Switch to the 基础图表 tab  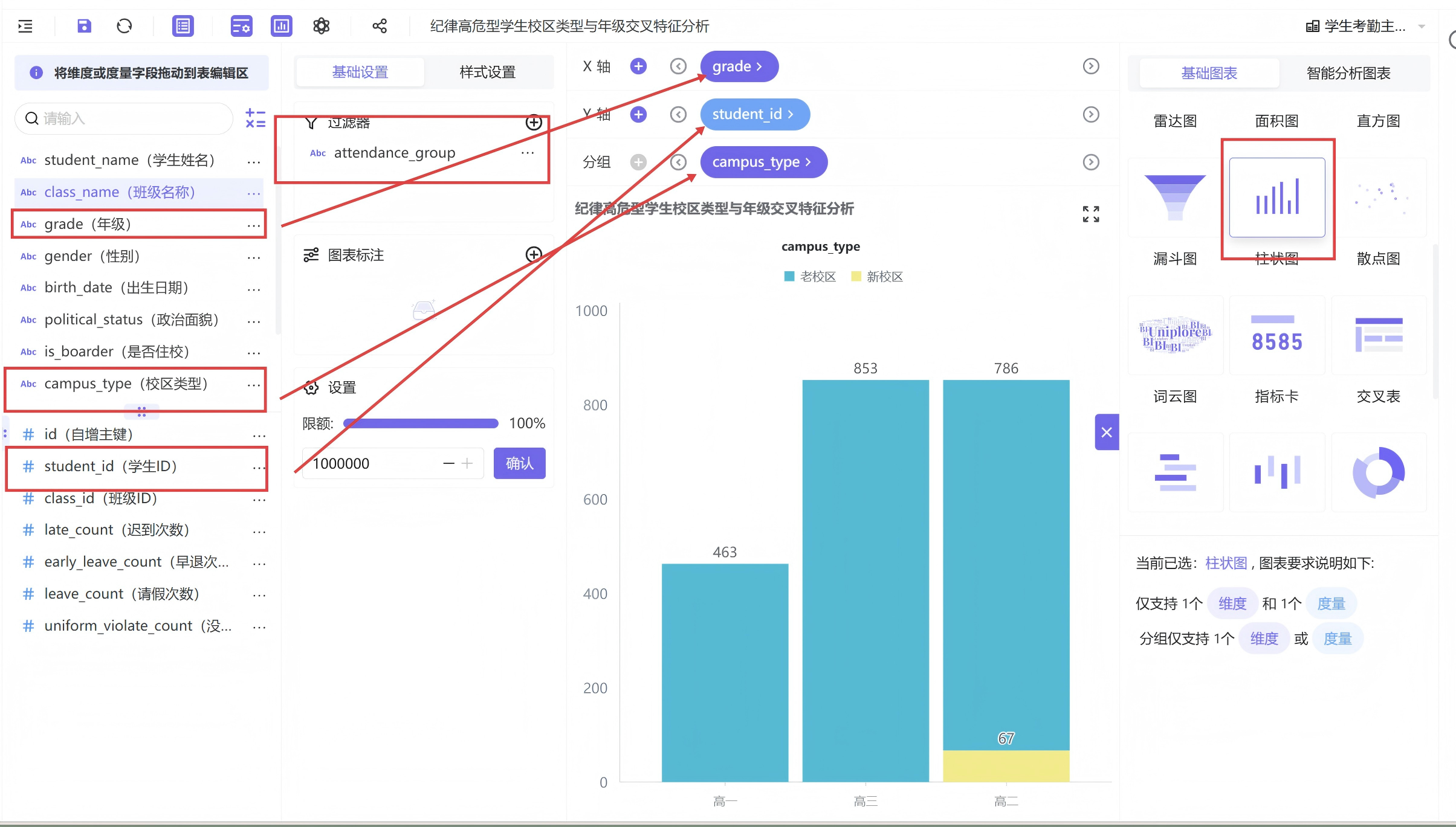coord(1209,73)
